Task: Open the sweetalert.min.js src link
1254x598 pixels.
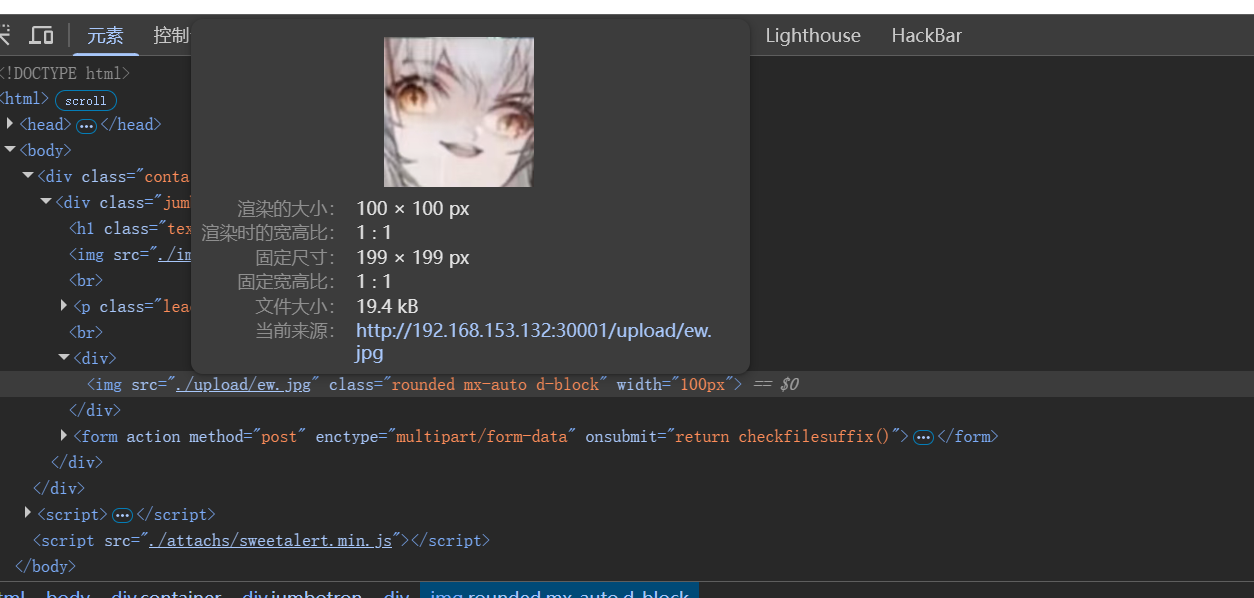Action: click(270, 540)
